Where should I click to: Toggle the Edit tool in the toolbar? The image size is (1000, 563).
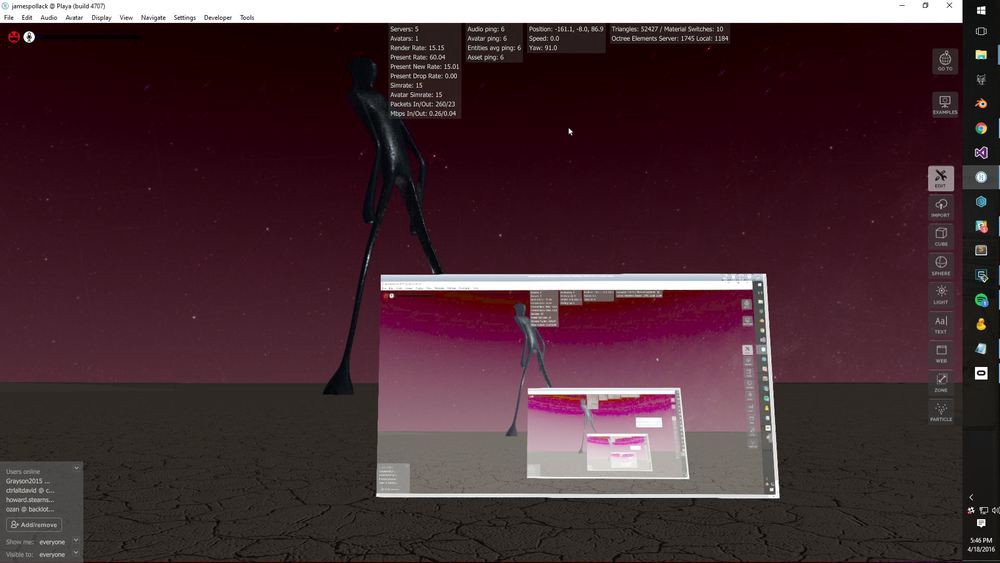click(x=940, y=178)
